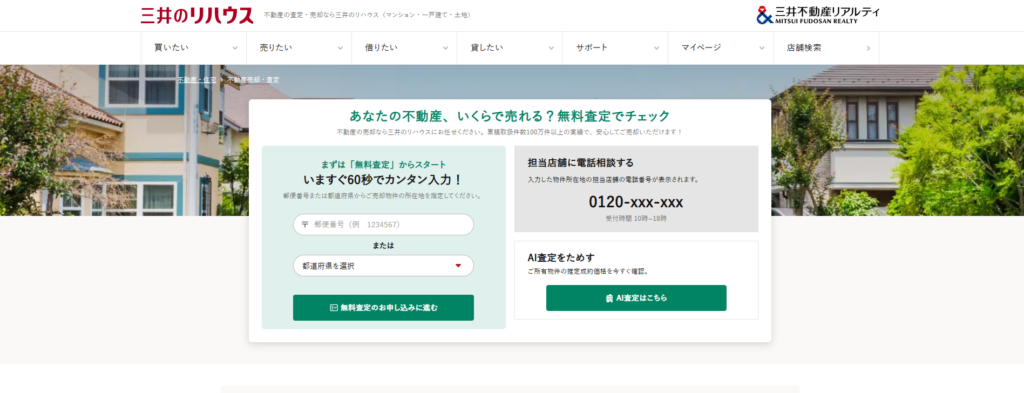
Task: Click arrow beside 店舗検索
Action: pyautogui.click(x=868, y=48)
